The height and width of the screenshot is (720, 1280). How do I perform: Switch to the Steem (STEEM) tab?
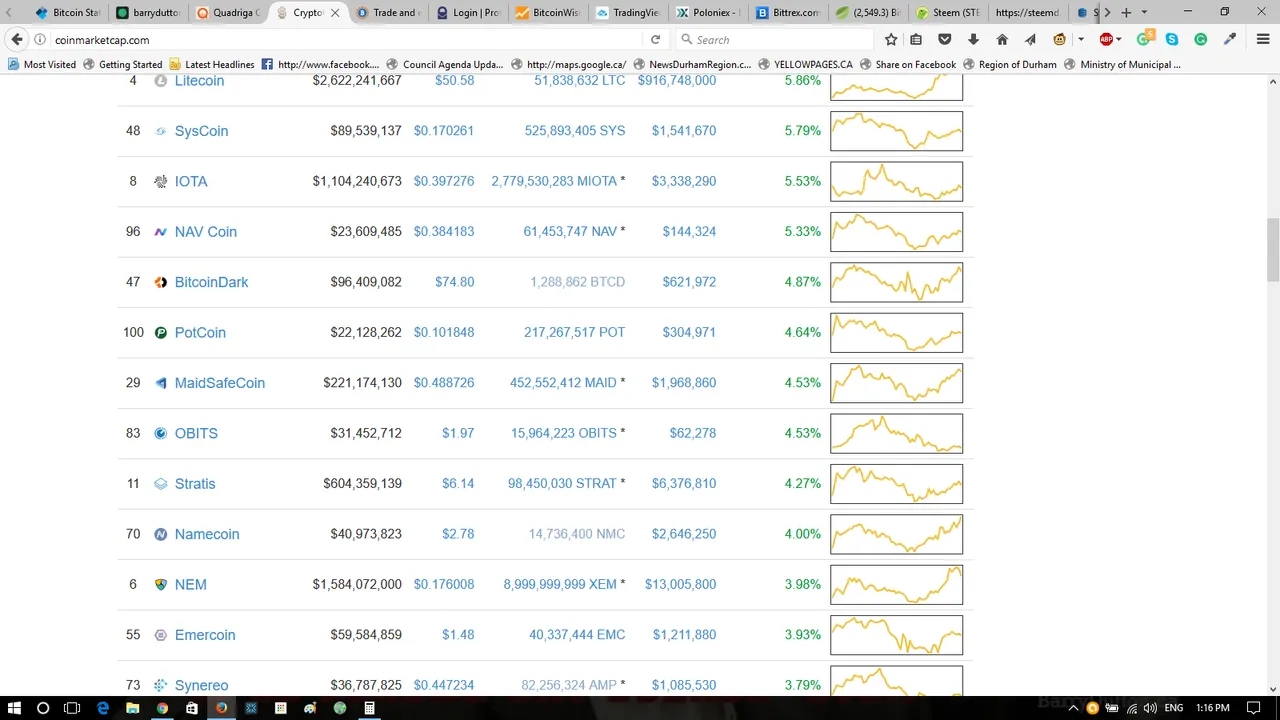pos(948,13)
